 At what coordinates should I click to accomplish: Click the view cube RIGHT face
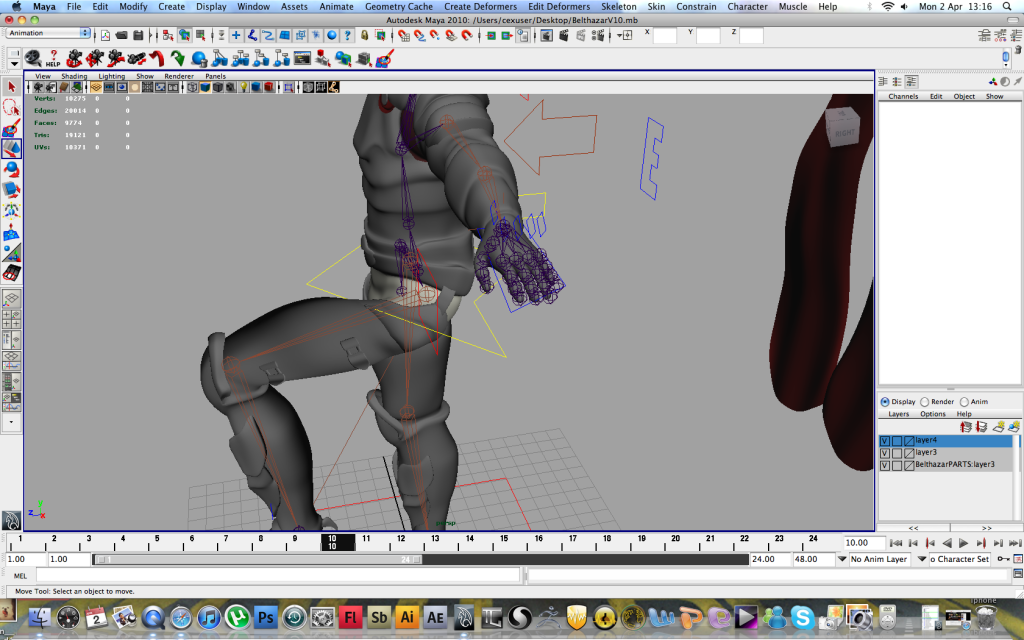point(843,130)
